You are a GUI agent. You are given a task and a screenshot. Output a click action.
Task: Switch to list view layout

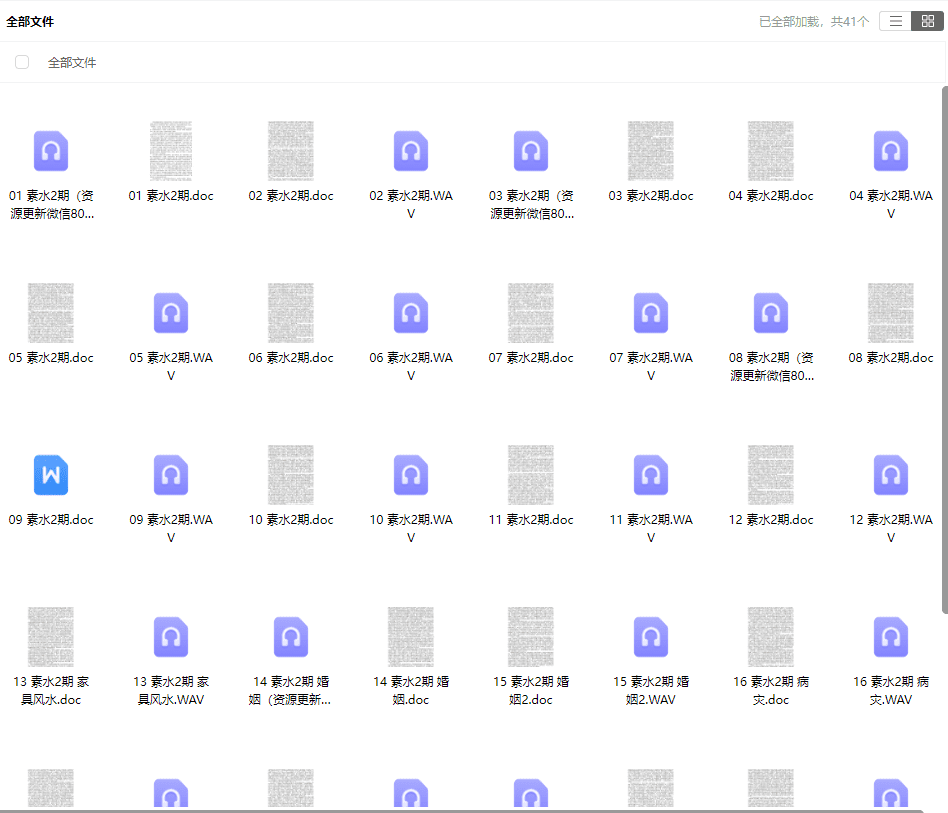[895, 21]
